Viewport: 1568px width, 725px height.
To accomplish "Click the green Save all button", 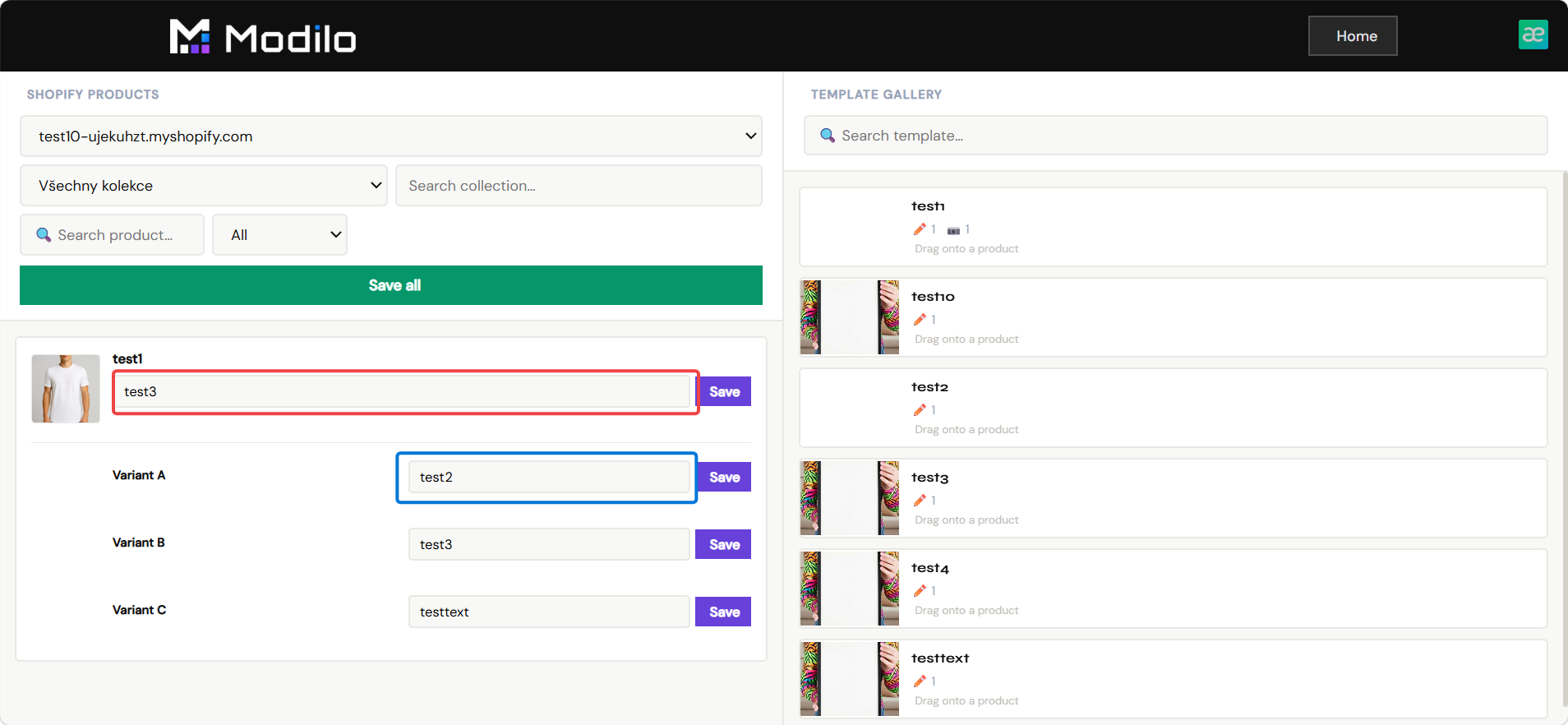I will (x=391, y=285).
